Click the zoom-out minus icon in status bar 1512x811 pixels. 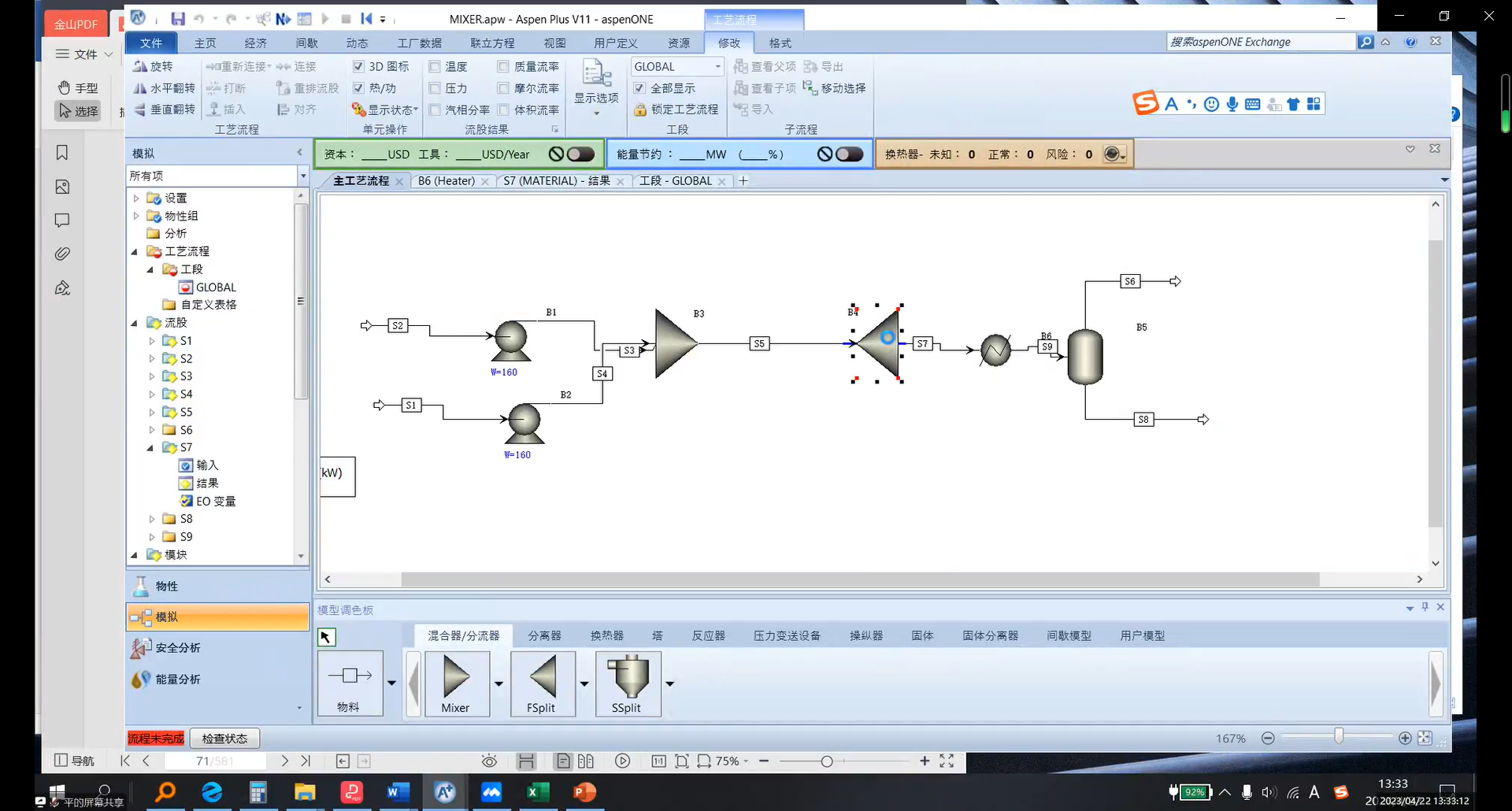(1268, 739)
